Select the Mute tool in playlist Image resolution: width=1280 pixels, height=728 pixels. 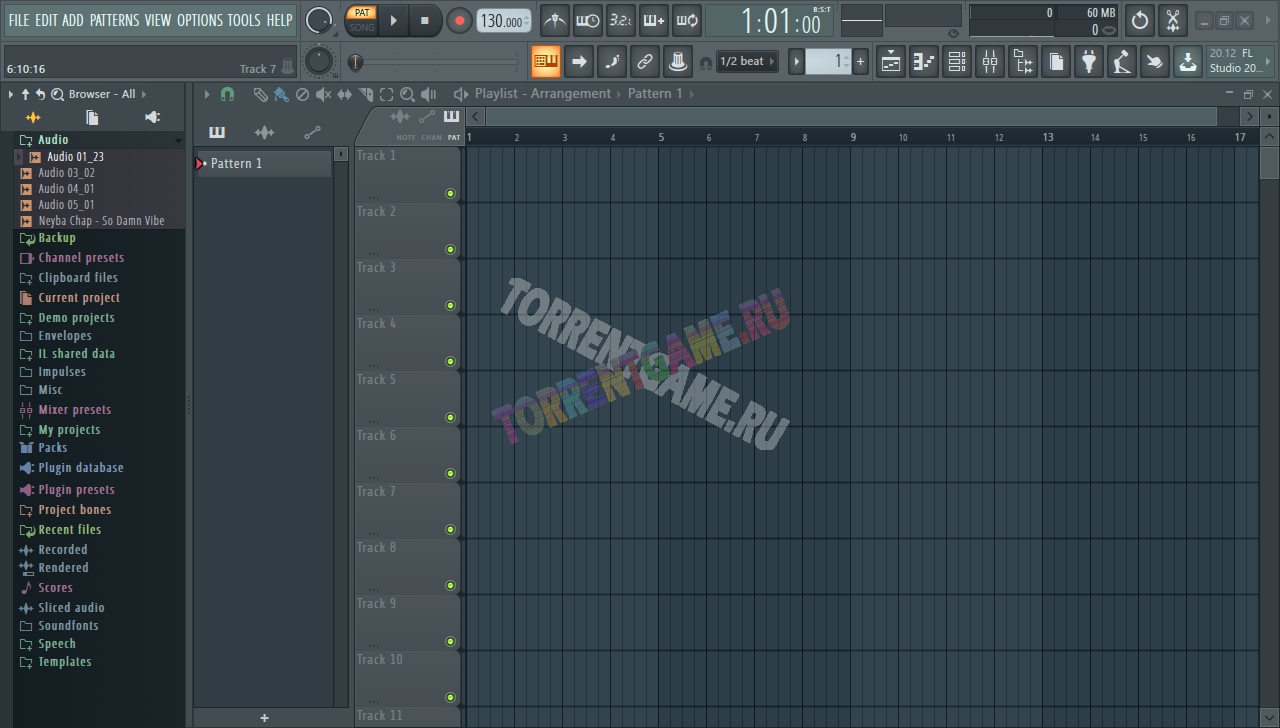point(323,94)
